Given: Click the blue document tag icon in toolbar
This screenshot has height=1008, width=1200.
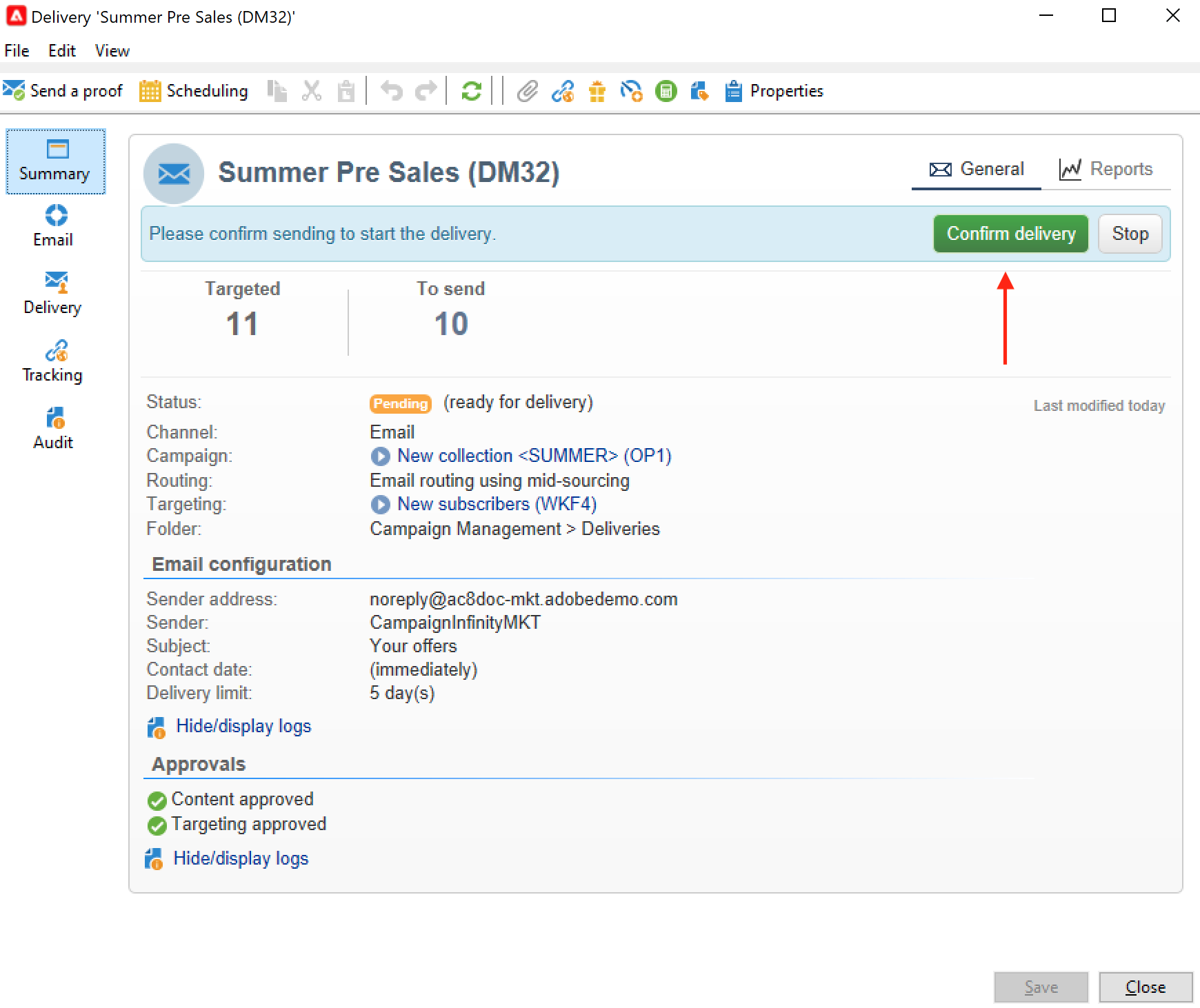Looking at the screenshot, I should point(700,91).
